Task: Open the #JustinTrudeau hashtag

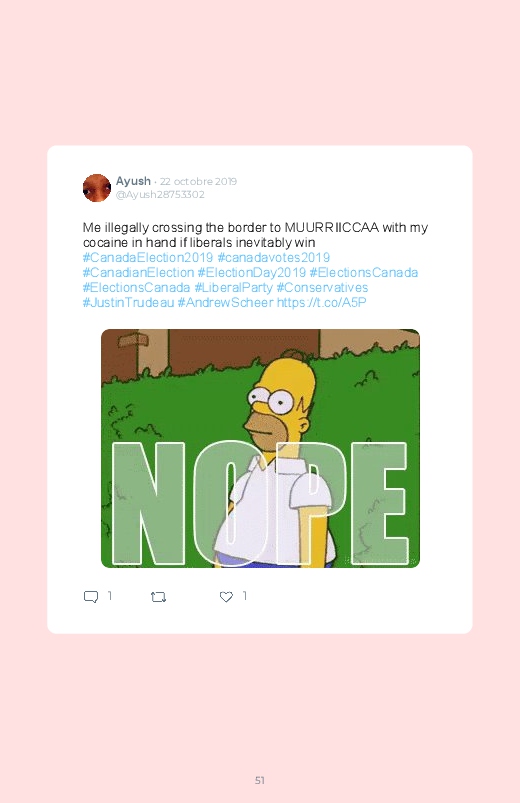Action: pos(128,303)
